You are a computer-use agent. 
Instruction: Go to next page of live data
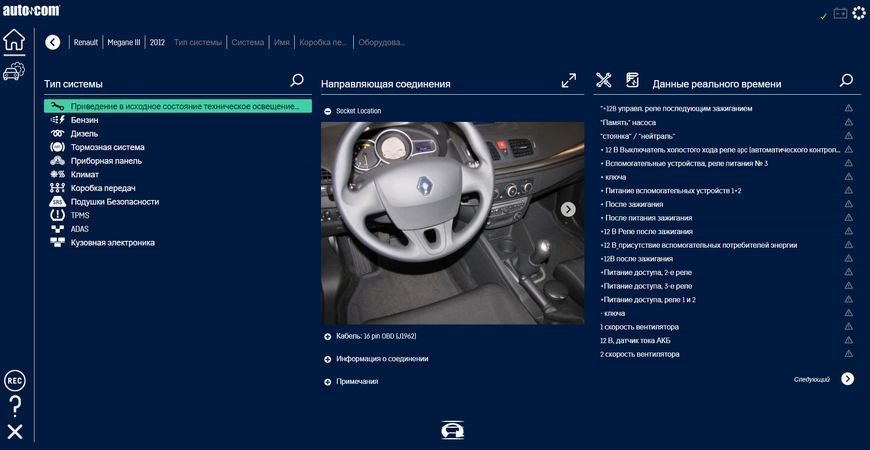tap(847, 379)
